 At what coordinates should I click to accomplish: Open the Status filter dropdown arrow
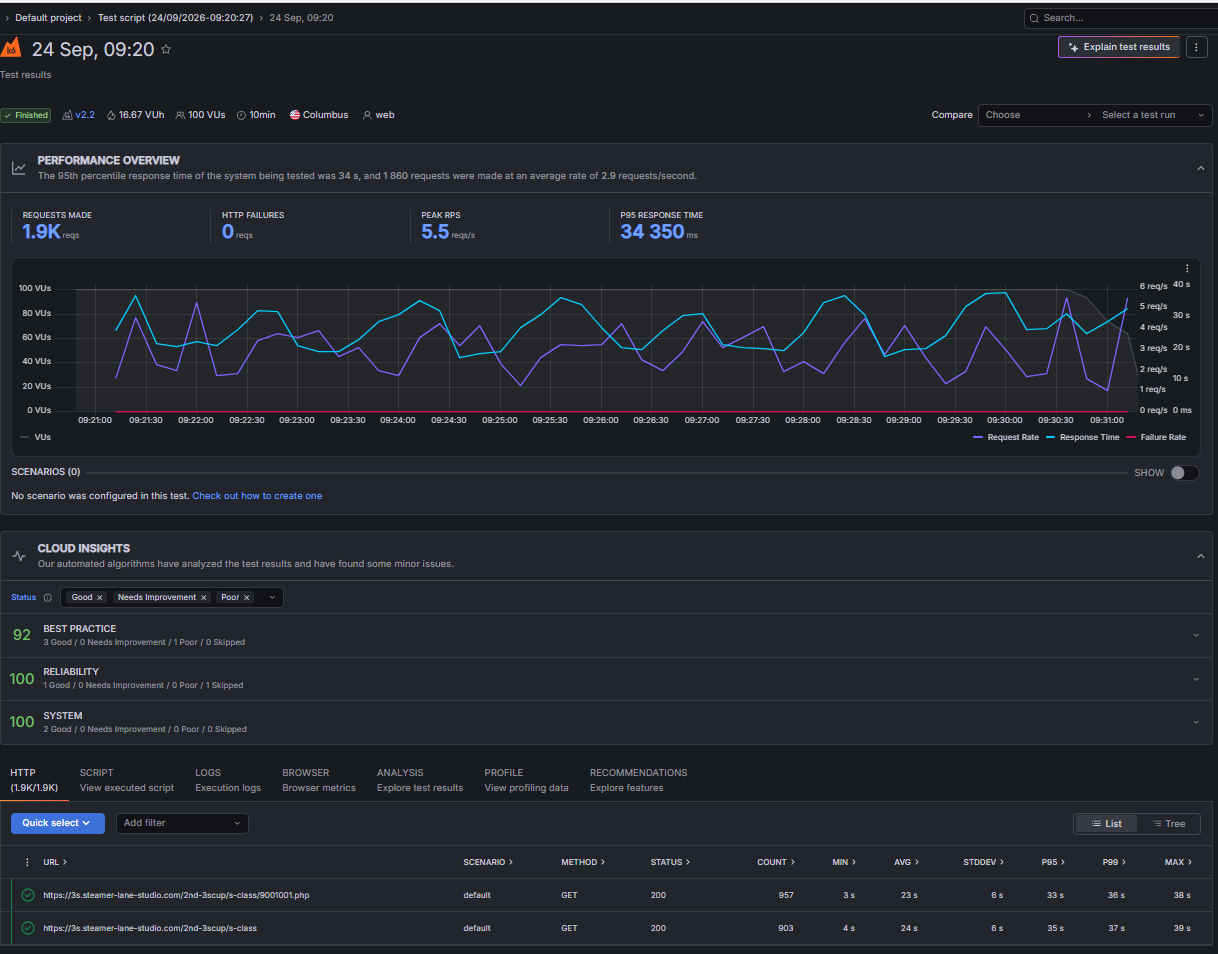272,598
